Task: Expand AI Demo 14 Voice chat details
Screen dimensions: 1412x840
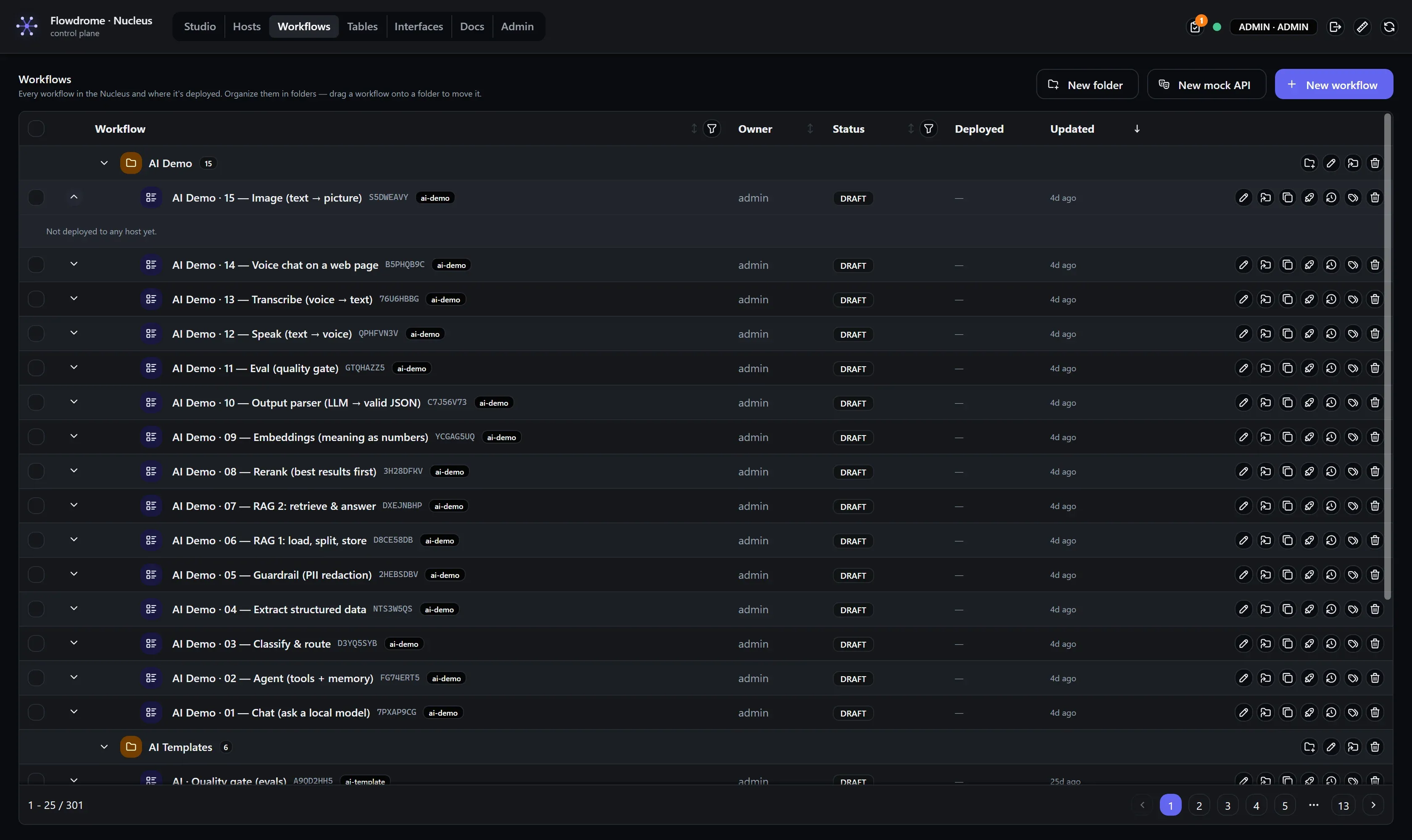Action: pyautogui.click(x=74, y=264)
